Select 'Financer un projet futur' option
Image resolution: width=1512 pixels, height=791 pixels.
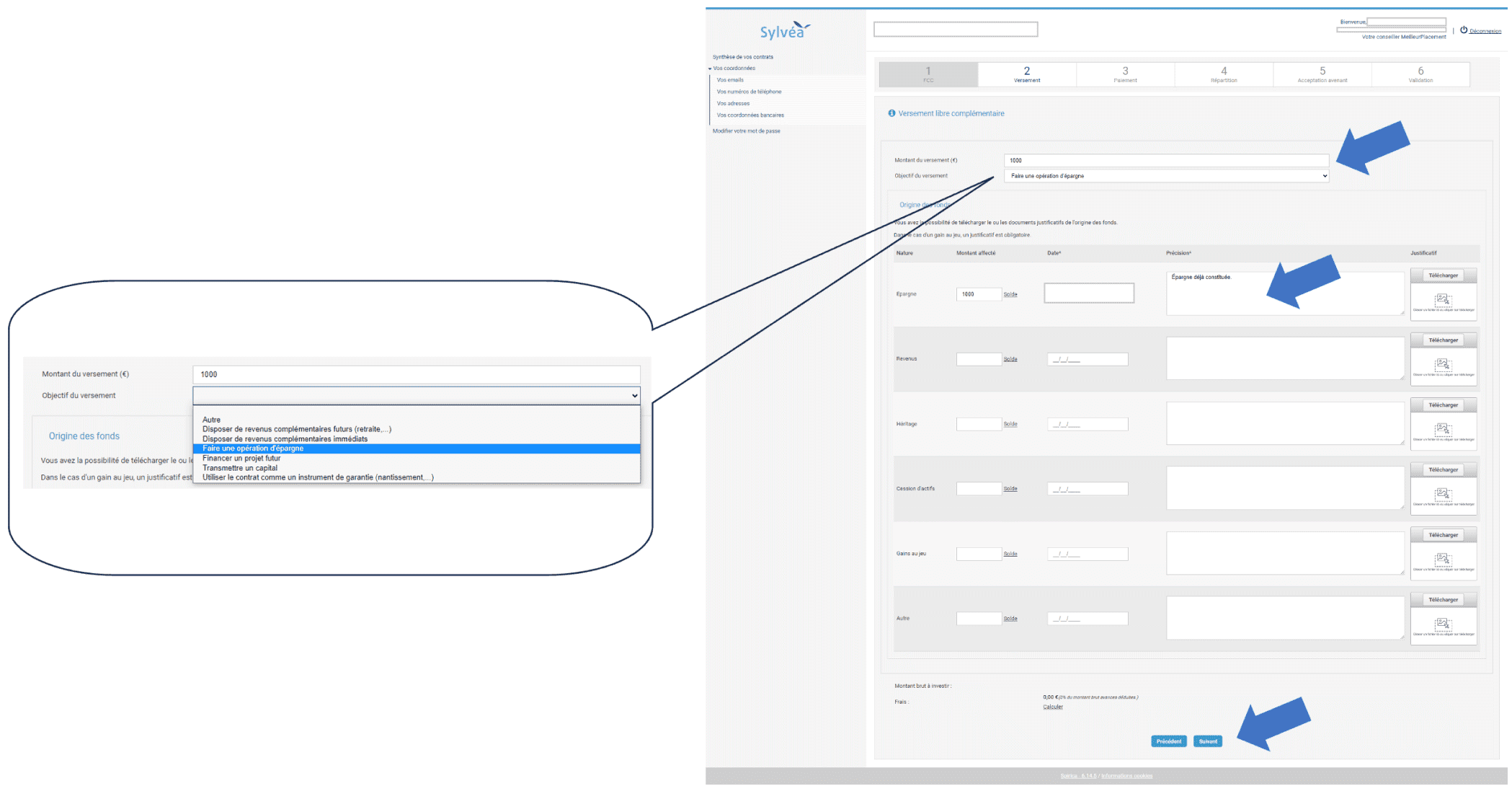[241, 458]
